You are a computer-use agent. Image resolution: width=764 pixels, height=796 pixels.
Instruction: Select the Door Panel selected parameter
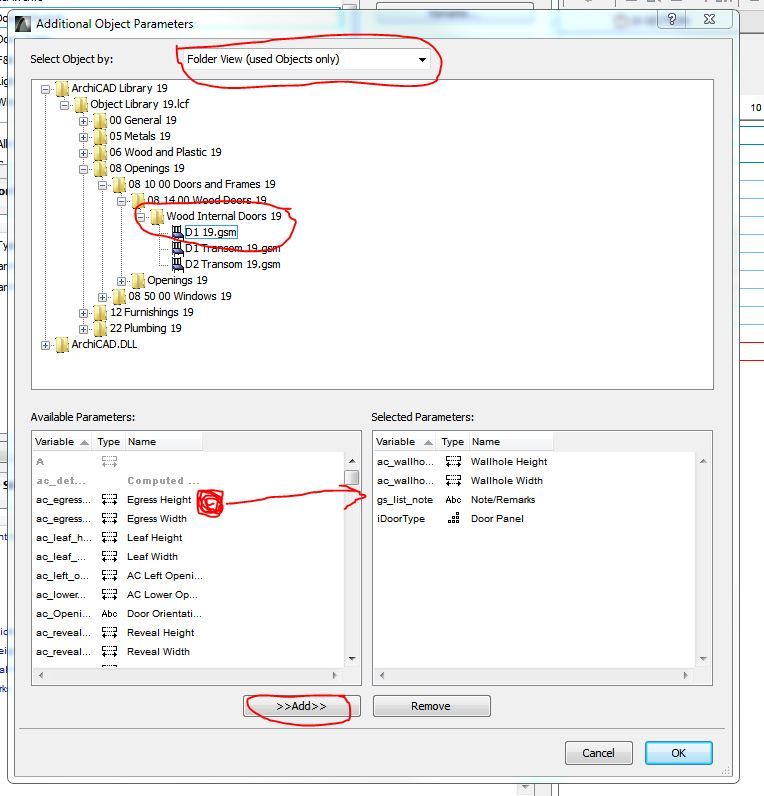(497, 519)
